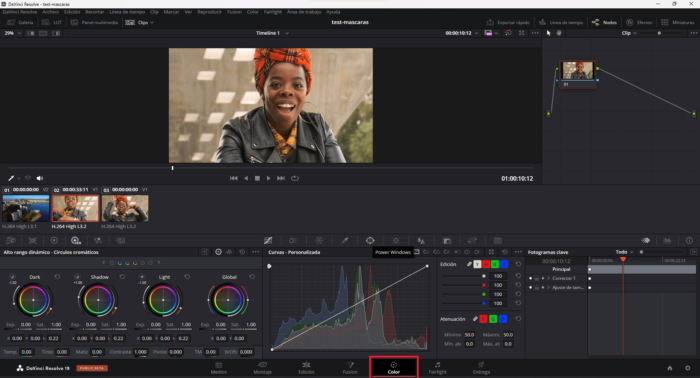
Task: Reset the Edición curve settings
Action: 518,264
